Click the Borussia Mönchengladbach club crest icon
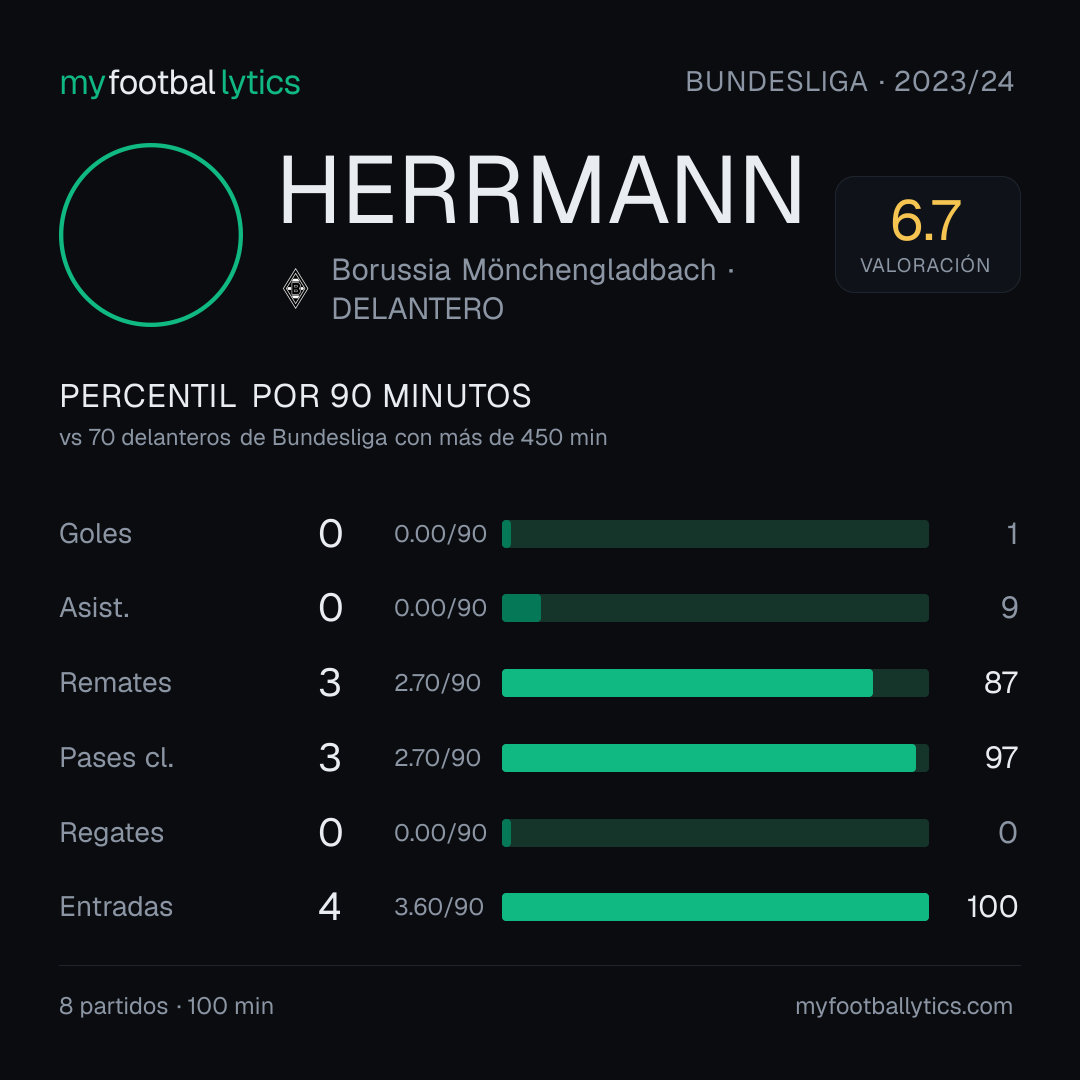Screen dimensions: 1080x1080 tap(295, 289)
